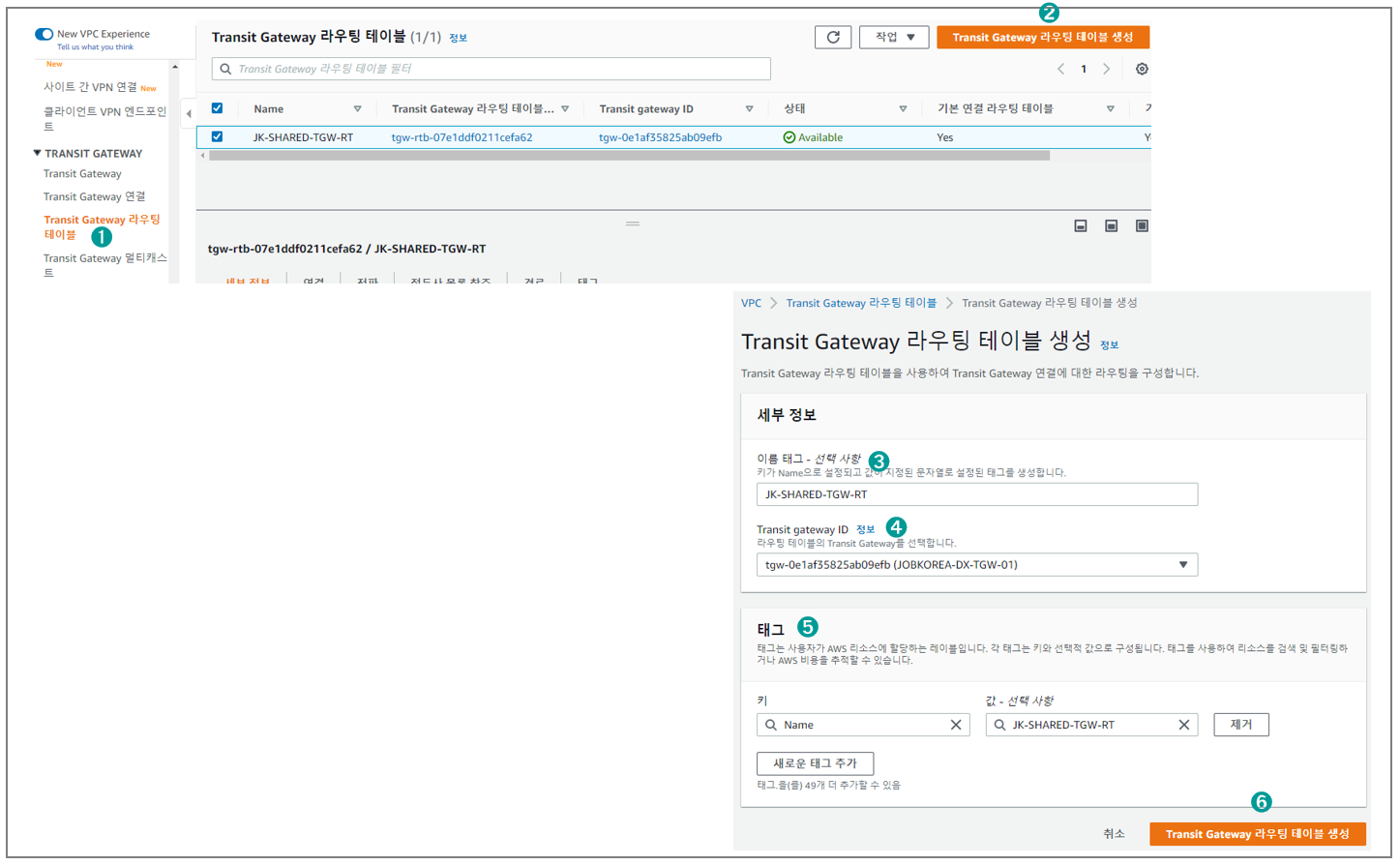The image size is (1400, 865).
Task: Open the tgw-rtb-07e1ddf0211cefa62 link
Action: point(462,137)
